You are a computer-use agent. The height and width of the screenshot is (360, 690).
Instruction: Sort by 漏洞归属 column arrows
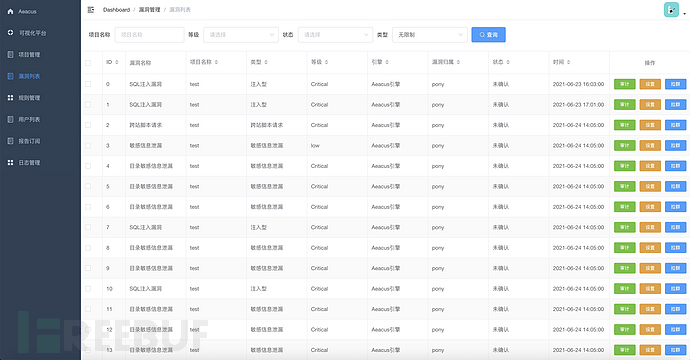click(x=458, y=62)
